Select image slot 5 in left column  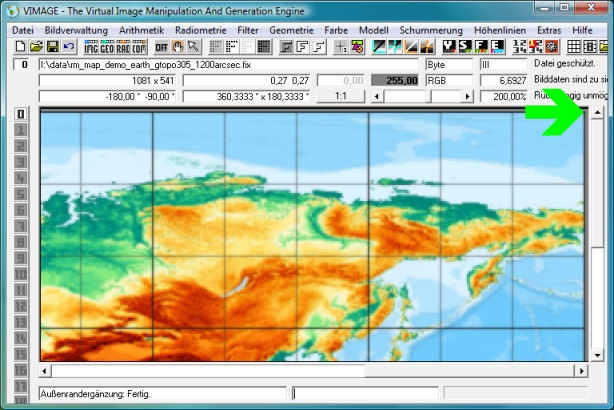20,195
